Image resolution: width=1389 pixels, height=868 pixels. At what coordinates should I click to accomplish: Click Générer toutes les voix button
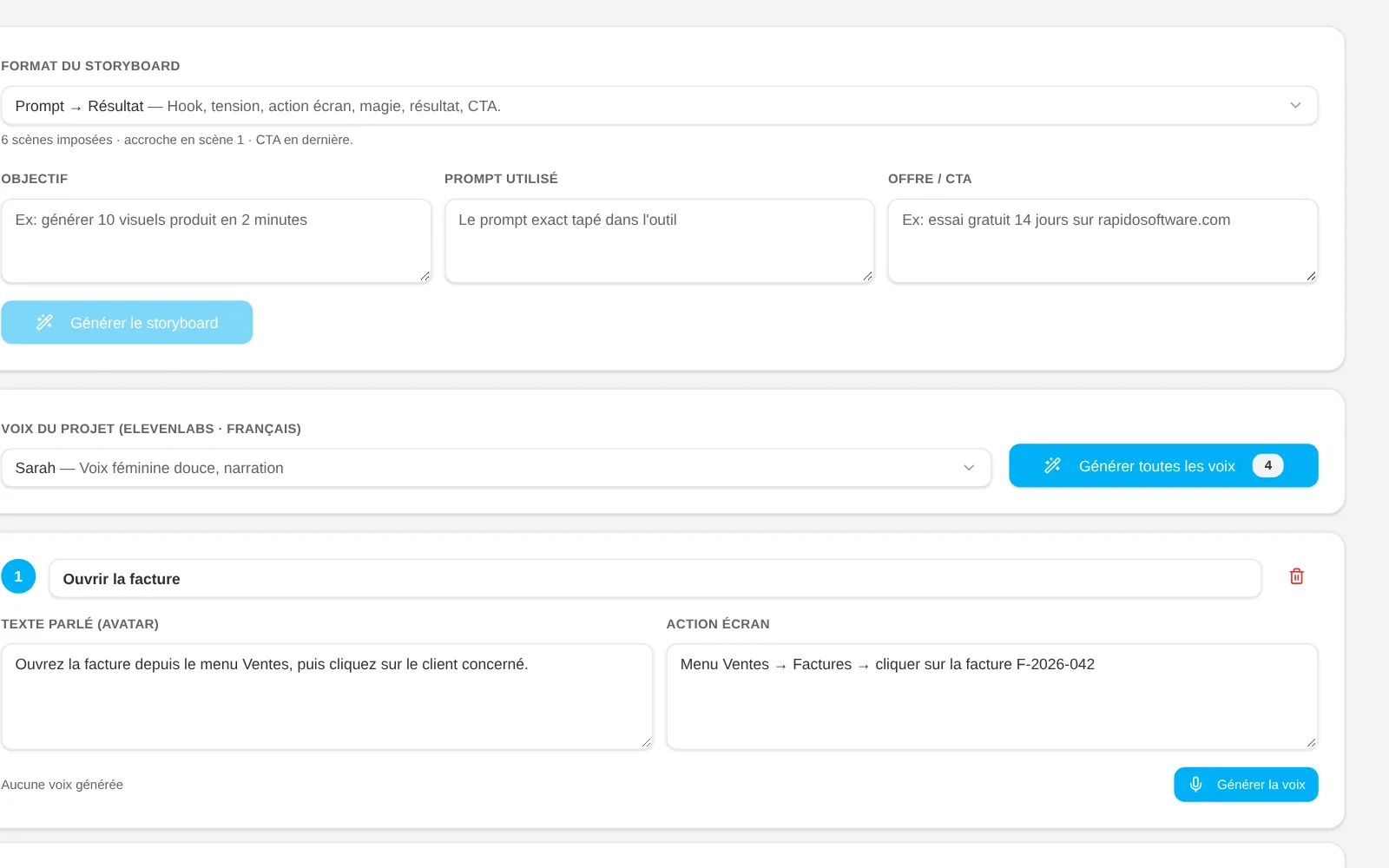(1163, 465)
